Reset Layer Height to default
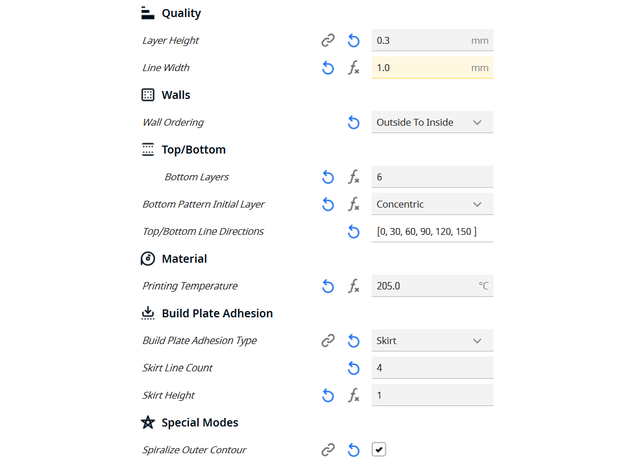Screen dimensions: 628x472 pos(353,41)
